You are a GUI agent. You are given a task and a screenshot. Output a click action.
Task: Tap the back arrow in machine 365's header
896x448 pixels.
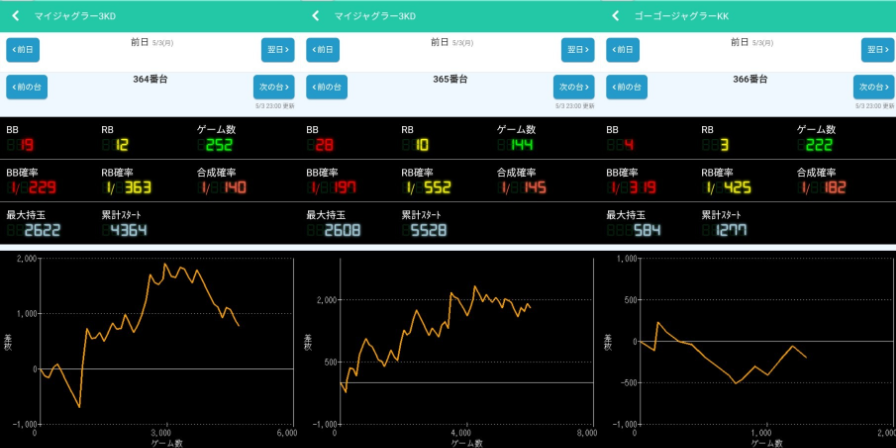point(315,16)
